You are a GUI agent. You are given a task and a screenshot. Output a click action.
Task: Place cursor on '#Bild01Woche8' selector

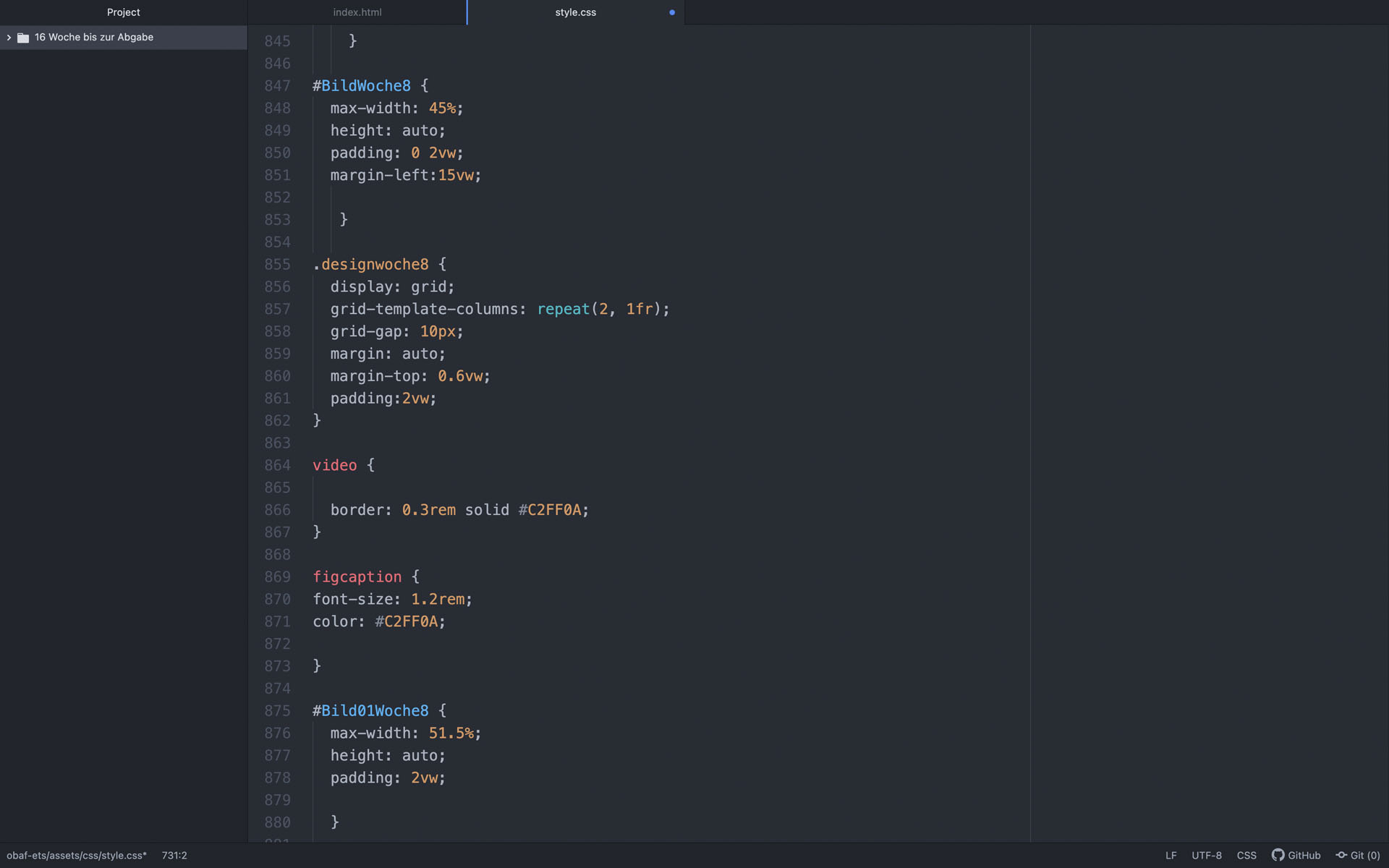pyautogui.click(x=371, y=711)
